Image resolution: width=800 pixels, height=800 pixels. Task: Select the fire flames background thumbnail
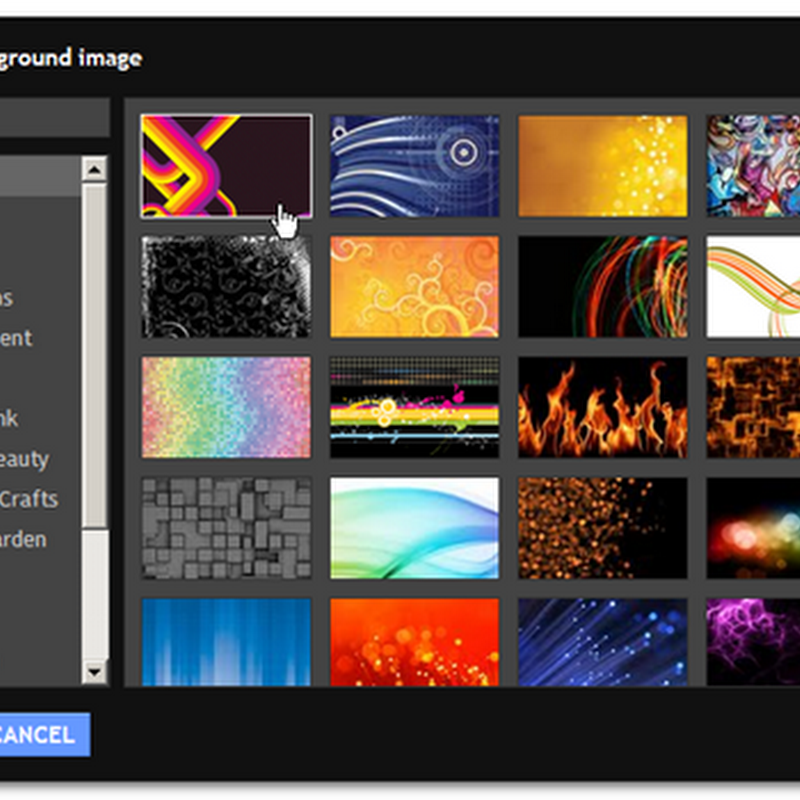tap(603, 407)
